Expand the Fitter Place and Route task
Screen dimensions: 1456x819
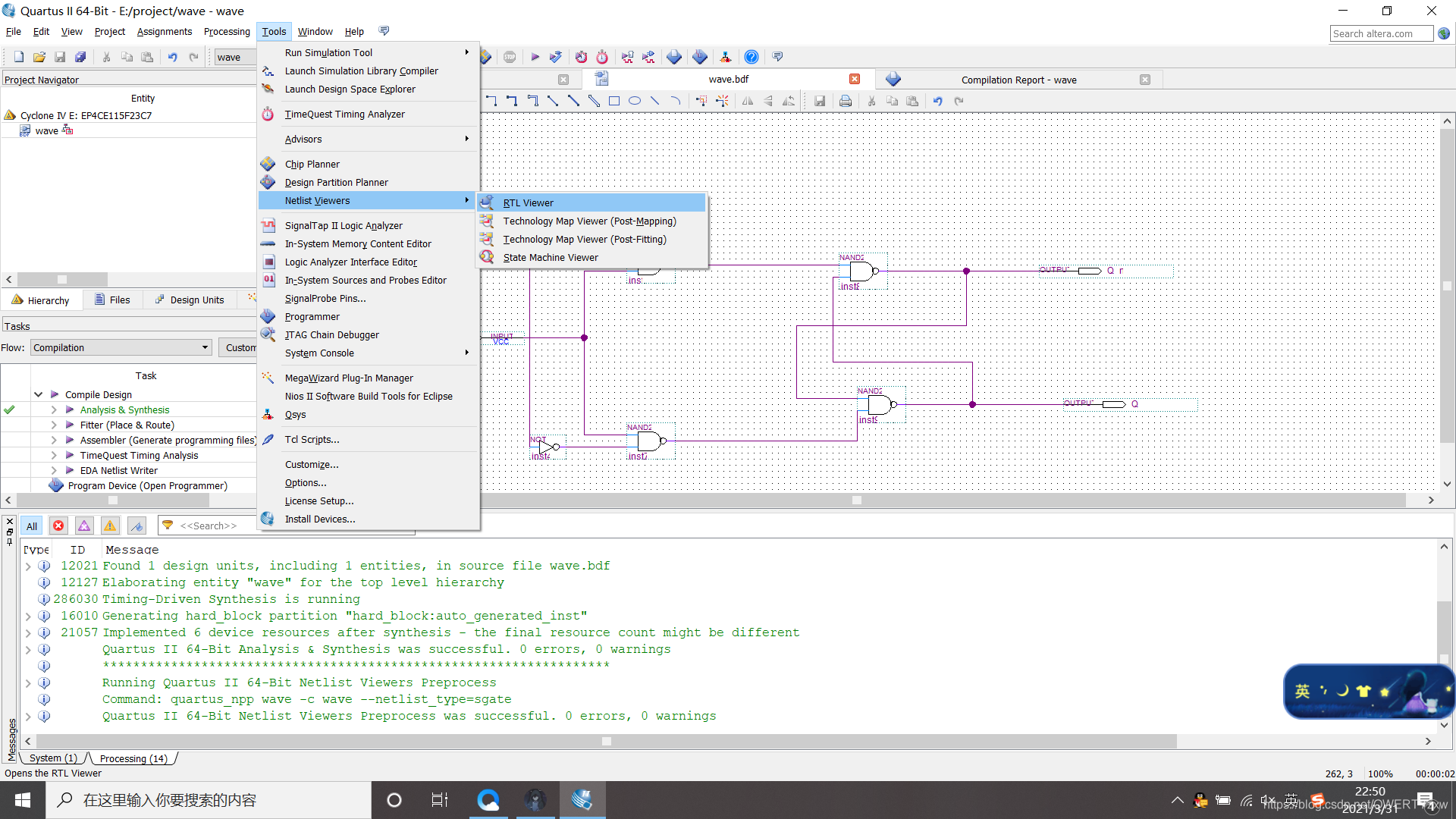point(55,424)
